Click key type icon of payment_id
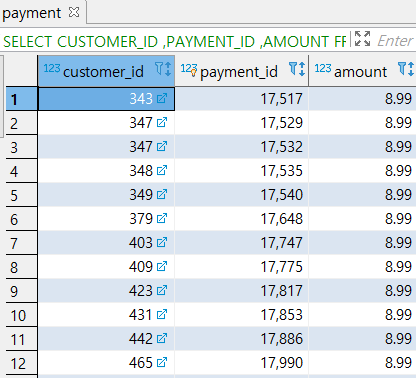The image size is (416, 378). [189, 70]
